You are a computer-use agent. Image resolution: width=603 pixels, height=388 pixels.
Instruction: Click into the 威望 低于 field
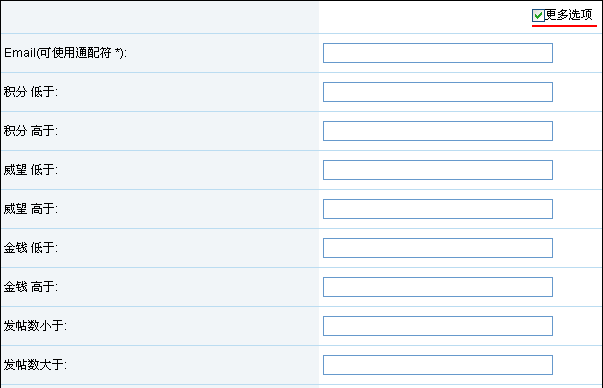(438, 170)
